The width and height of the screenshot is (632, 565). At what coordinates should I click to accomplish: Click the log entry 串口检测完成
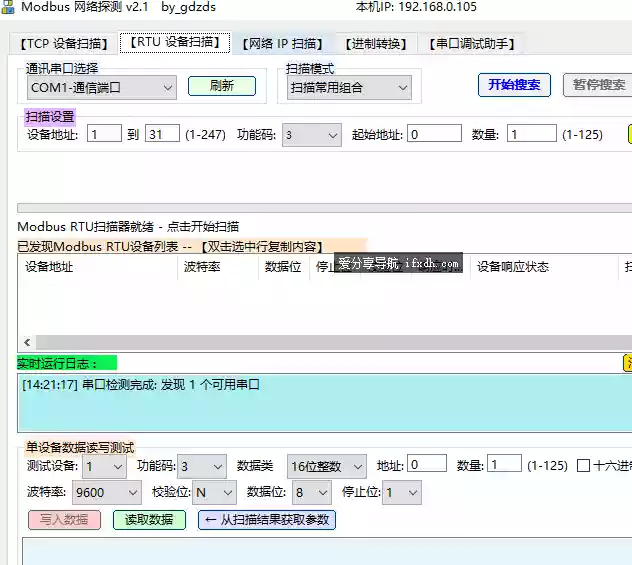tap(141, 384)
